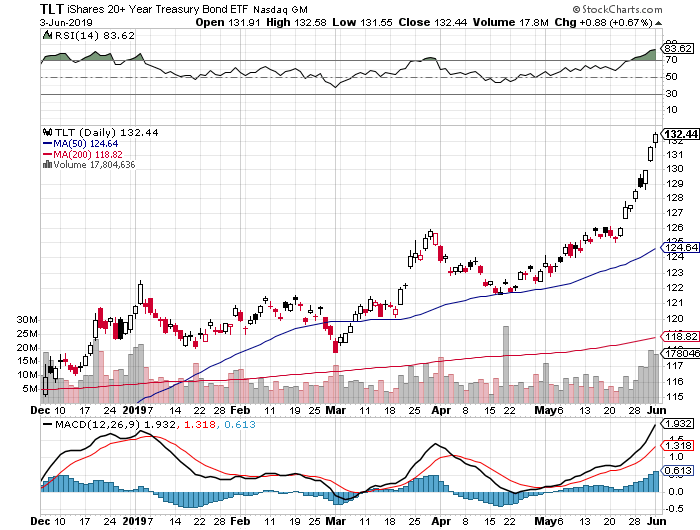
Task: Click the 1.932 MACD tag on the MACD axis
Action: [678, 424]
